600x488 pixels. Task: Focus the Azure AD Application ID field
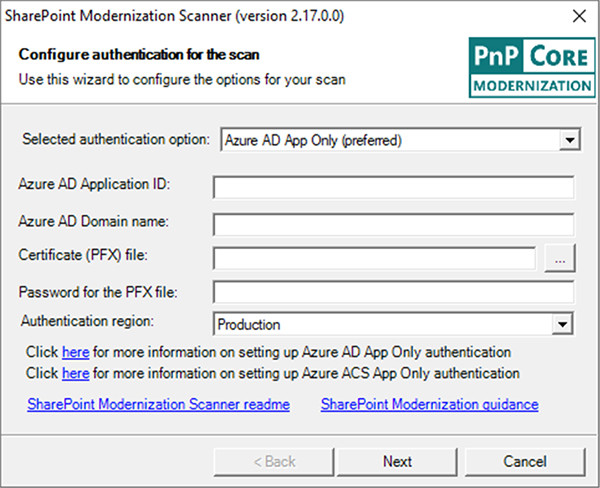(393, 187)
